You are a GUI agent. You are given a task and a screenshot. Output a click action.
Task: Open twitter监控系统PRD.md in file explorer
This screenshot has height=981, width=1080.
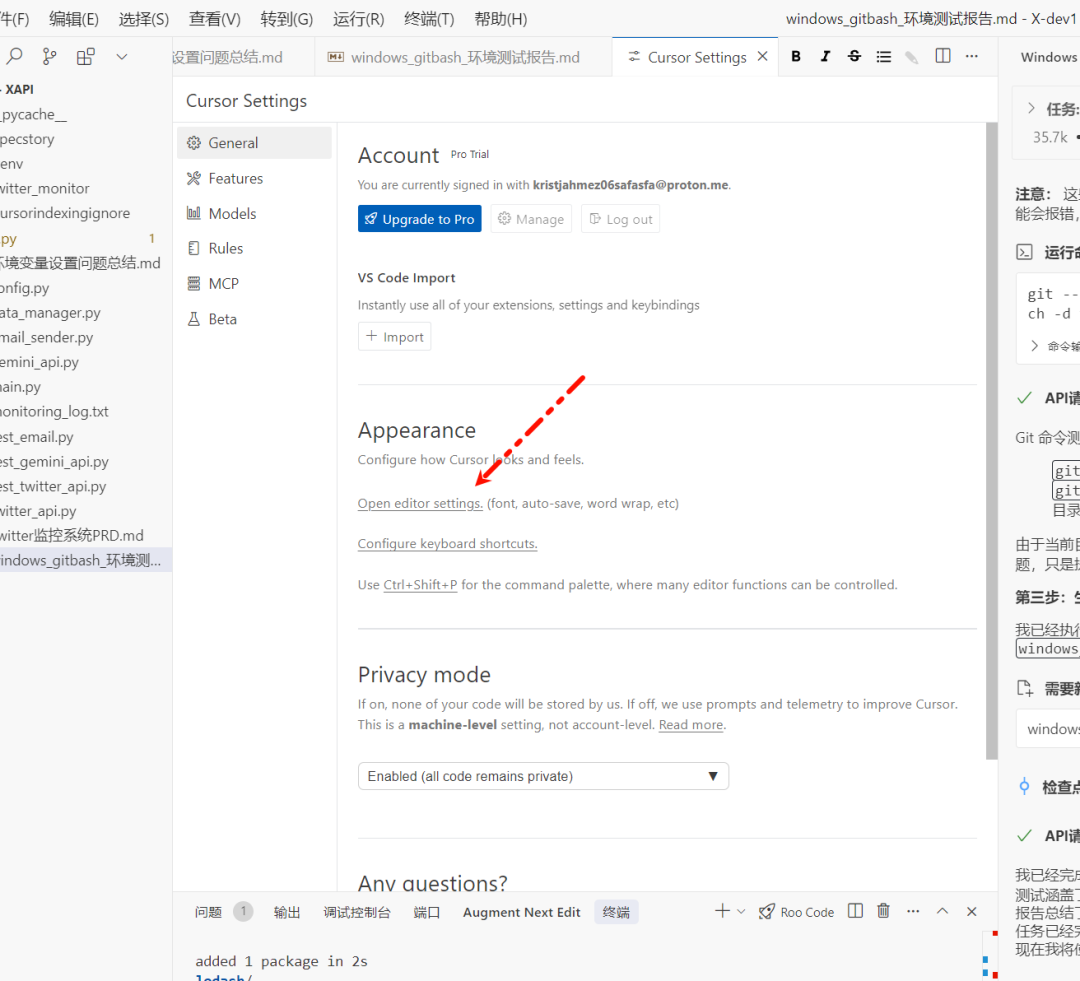(86, 535)
